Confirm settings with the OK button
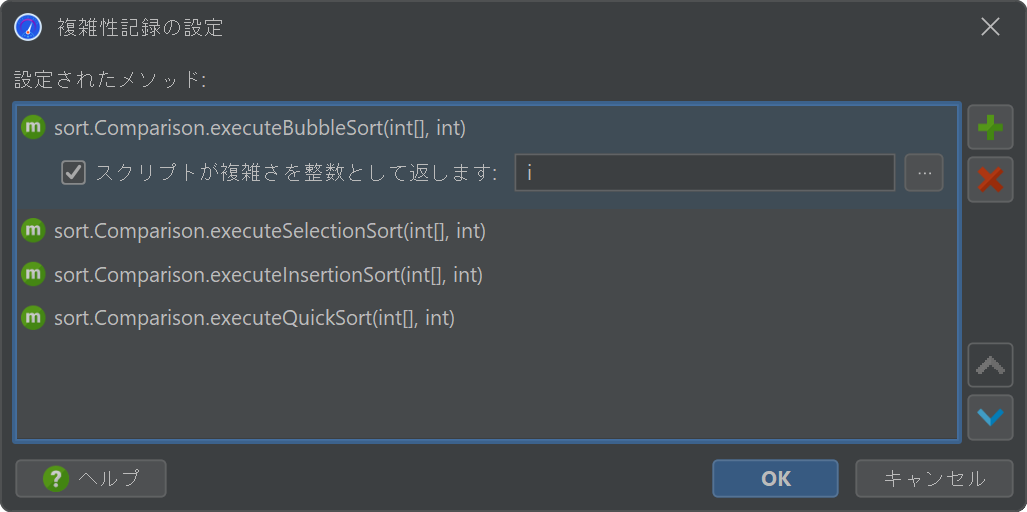Viewport: 1027px width, 512px height. (x=775, y=479)
